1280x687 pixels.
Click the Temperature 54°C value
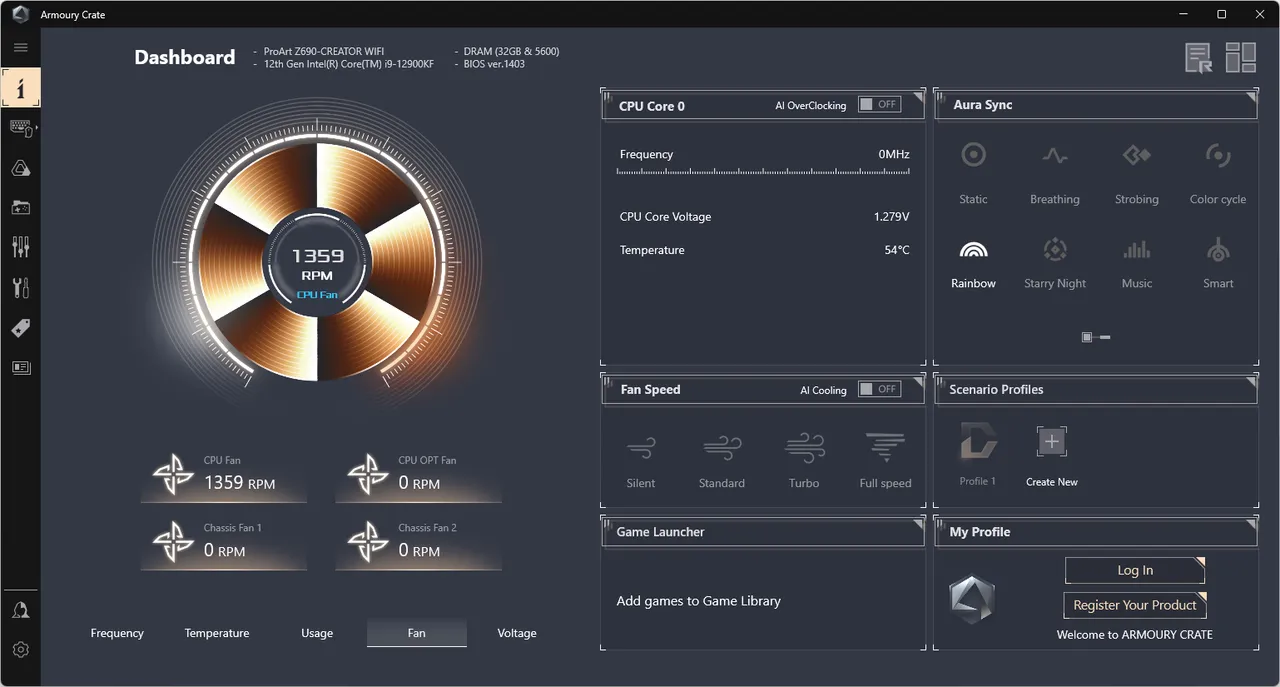tap(897, 250)
